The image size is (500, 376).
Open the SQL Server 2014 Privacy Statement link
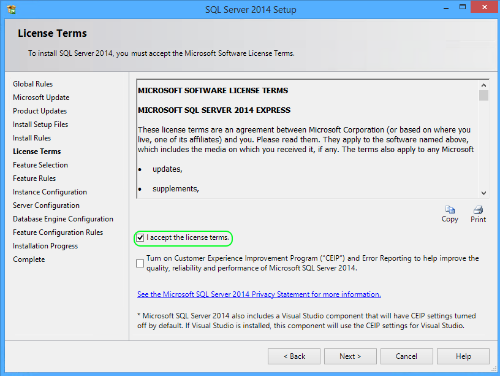click(x=259, y=294)
